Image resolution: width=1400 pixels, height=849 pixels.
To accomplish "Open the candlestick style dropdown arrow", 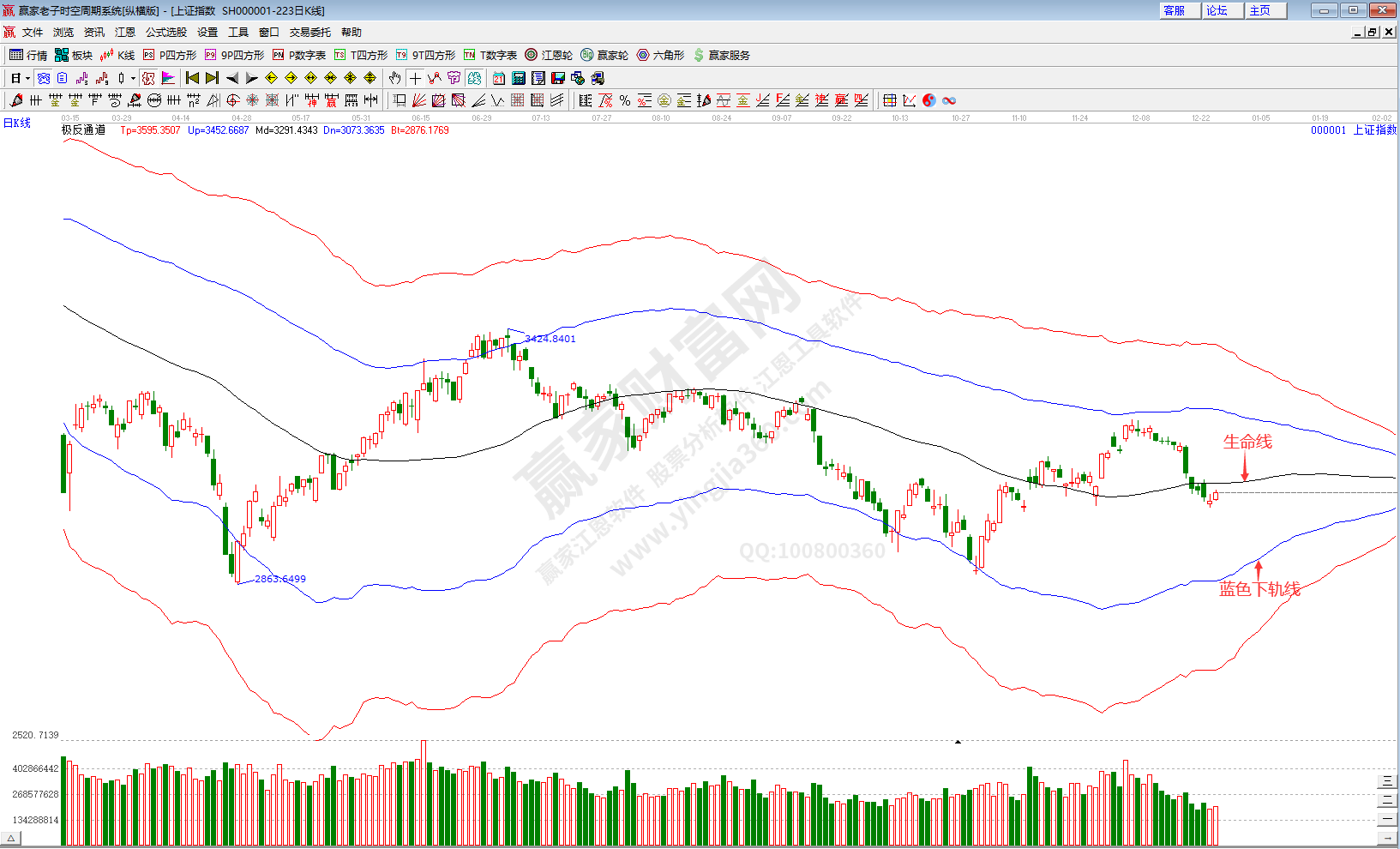I will [x=133, y=78].
